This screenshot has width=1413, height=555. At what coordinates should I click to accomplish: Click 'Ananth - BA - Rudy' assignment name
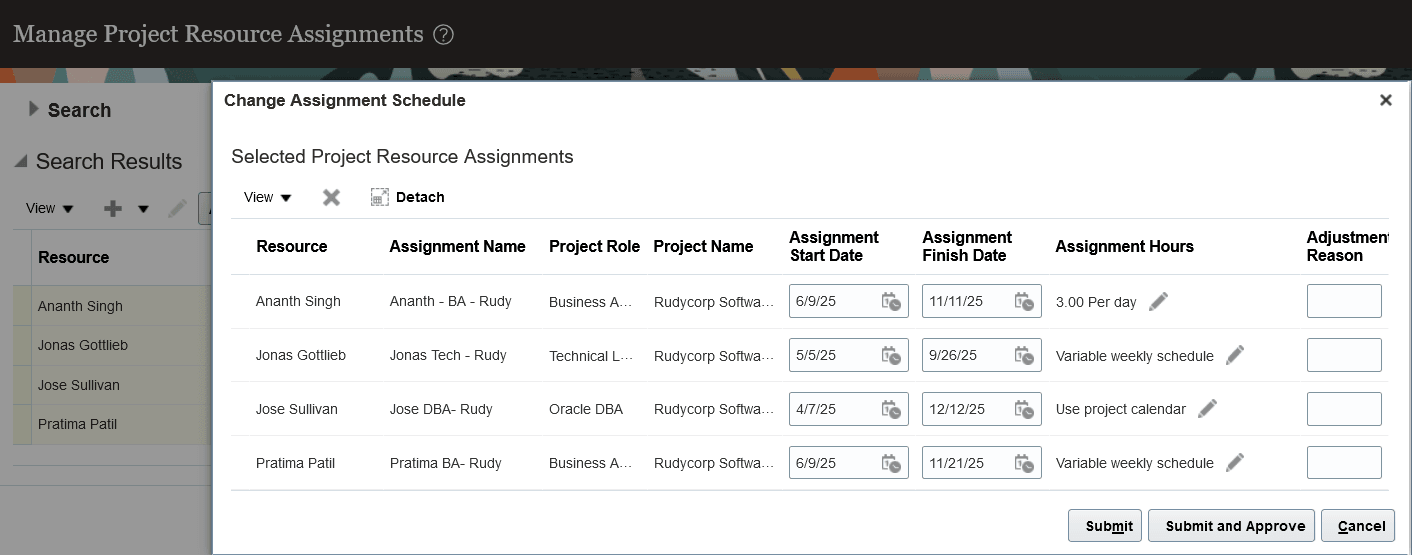coord(450,301)
